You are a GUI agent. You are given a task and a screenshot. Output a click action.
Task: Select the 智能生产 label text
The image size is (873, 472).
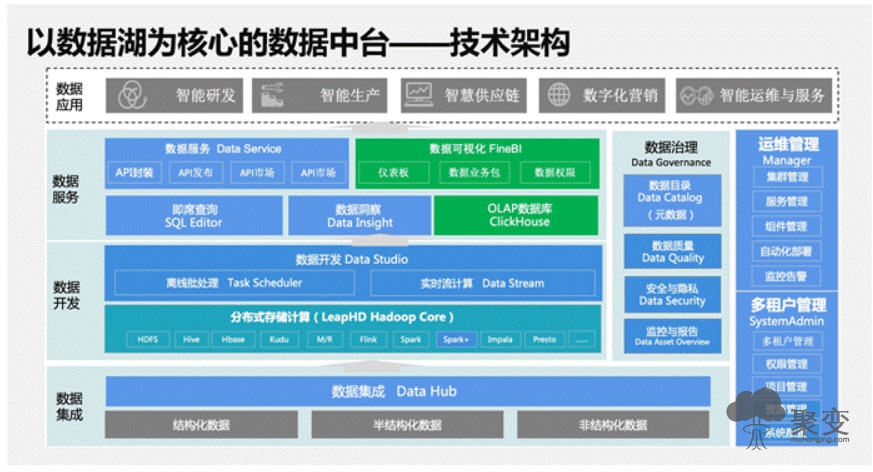pos(350,96)
